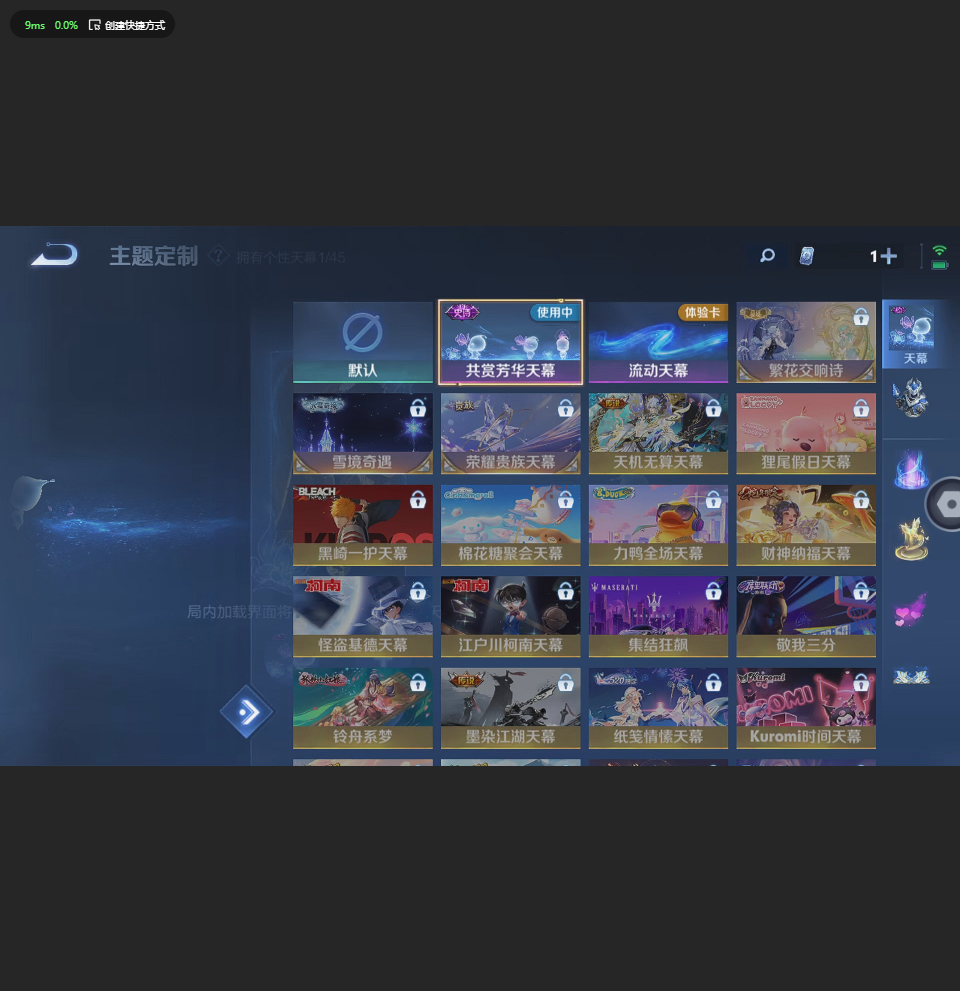Select the hero armor category icon in sidebar
This screenshot has width=960, height=991.
point(911,398)
